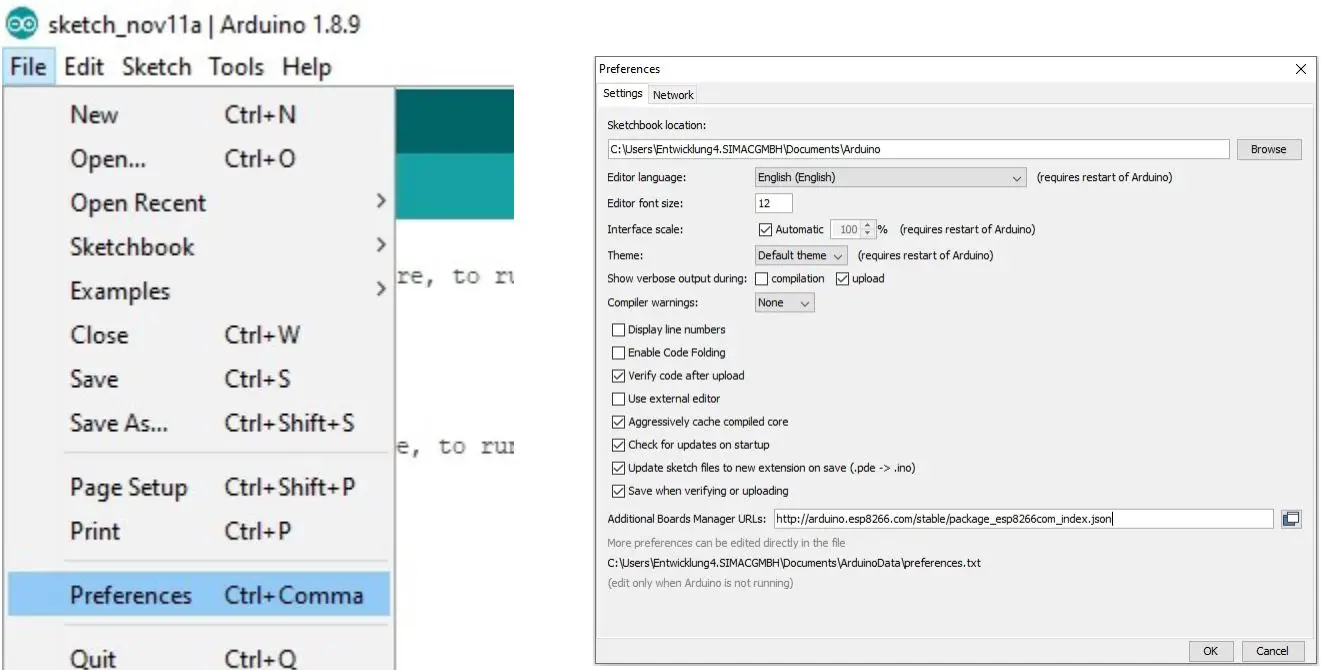The image size is (1322, 670).
Task: Expand the Examples submenu
Action: tap(199, 291)
